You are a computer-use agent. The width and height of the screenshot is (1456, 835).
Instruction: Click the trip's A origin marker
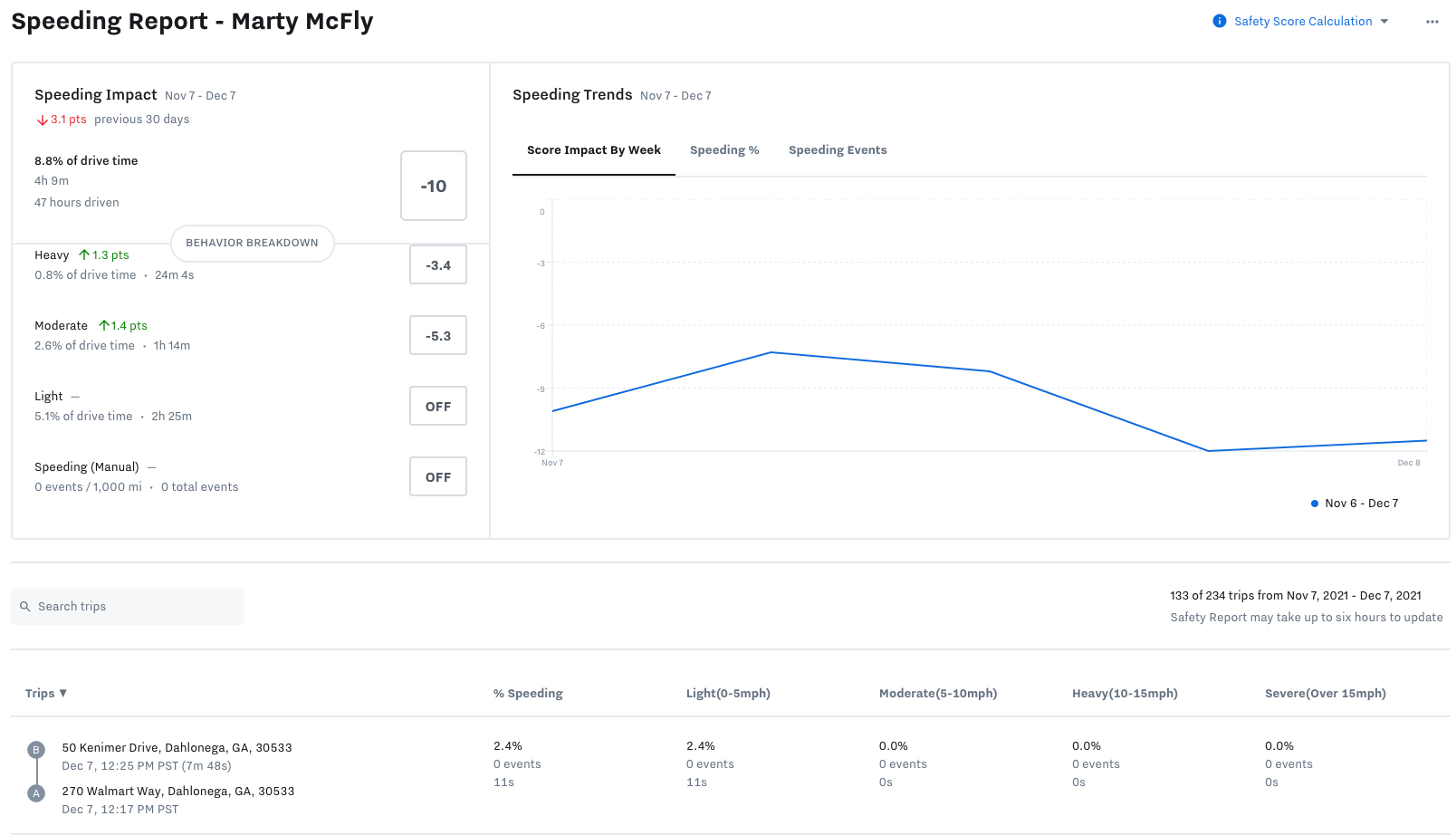(36, 793)
